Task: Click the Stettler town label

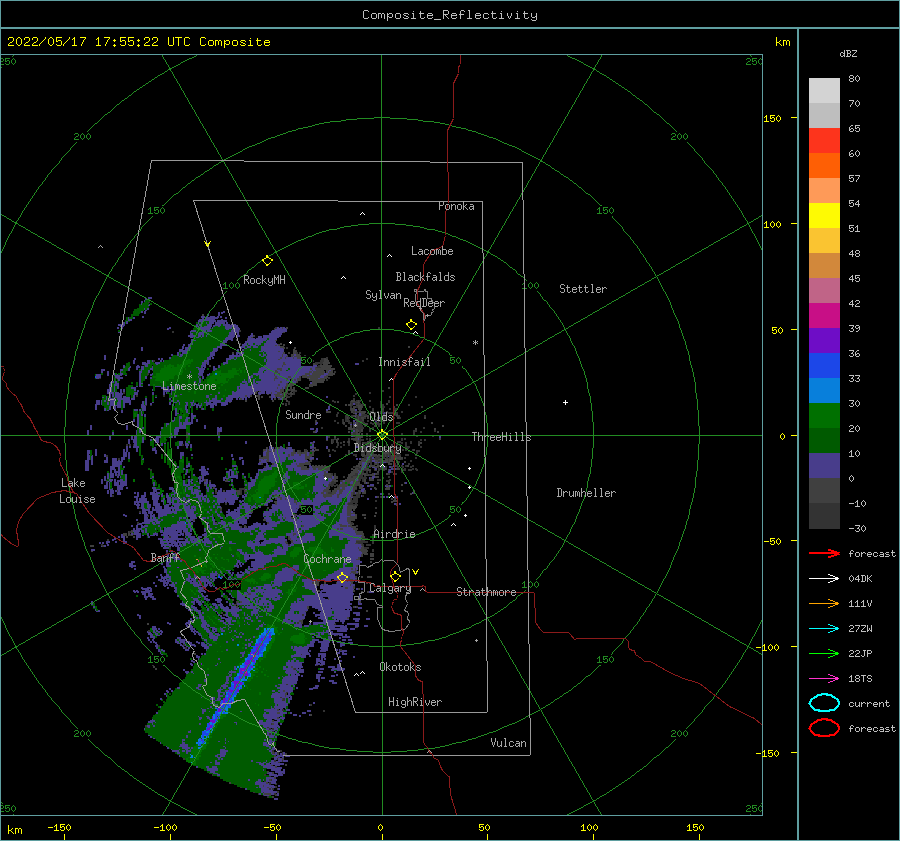Action: (583, 289)
